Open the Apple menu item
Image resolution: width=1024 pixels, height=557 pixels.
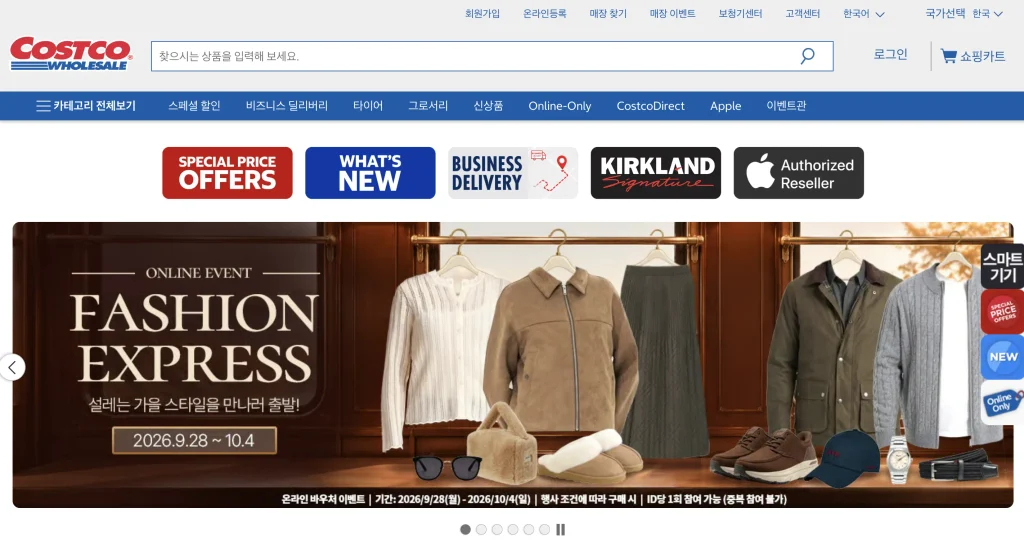pyautogui.click(x=726, y=106)
